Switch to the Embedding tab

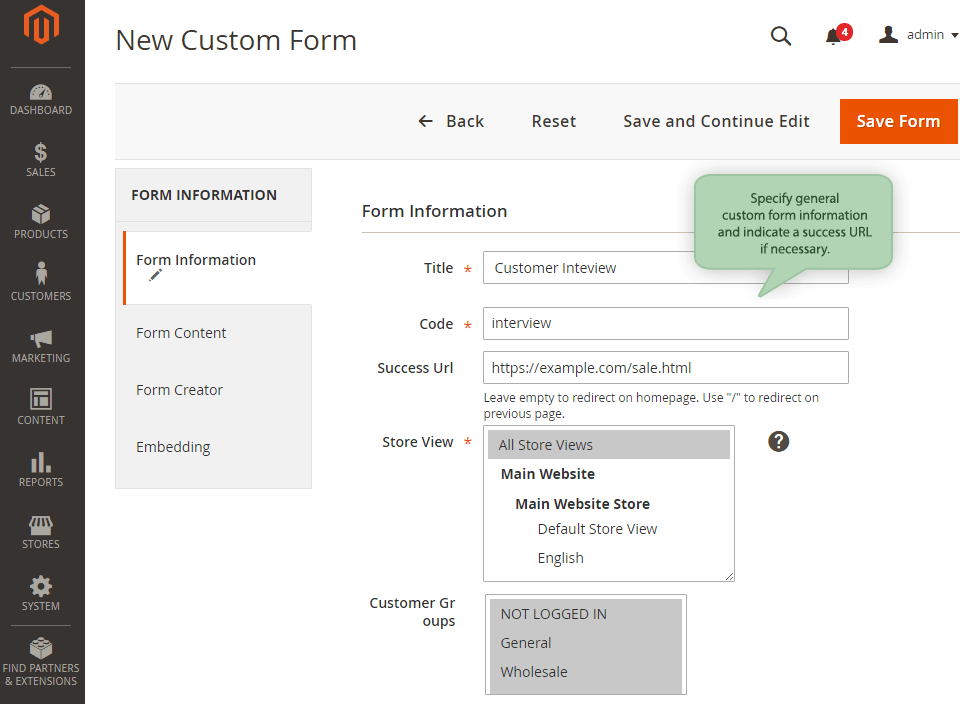173,447
